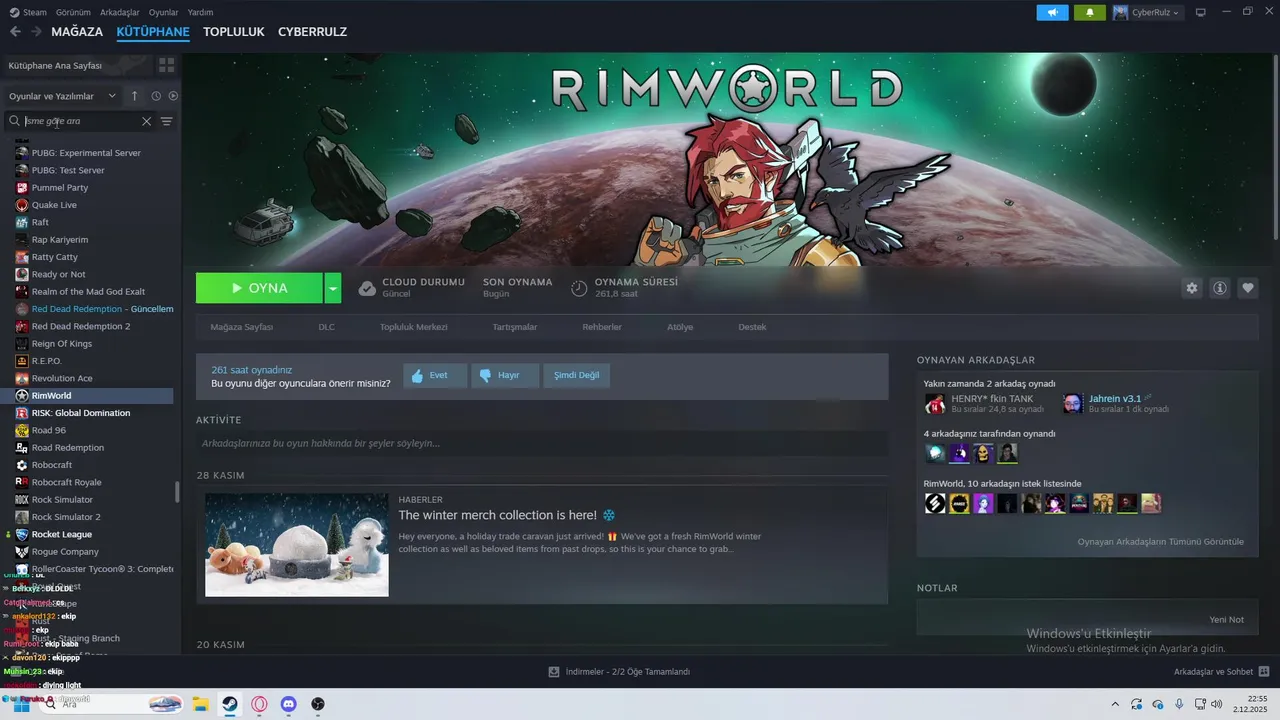Viewport: 1280px width, 720px height.
Task: Open the winter merch news thumbnail
Action: tap(297, 545)
